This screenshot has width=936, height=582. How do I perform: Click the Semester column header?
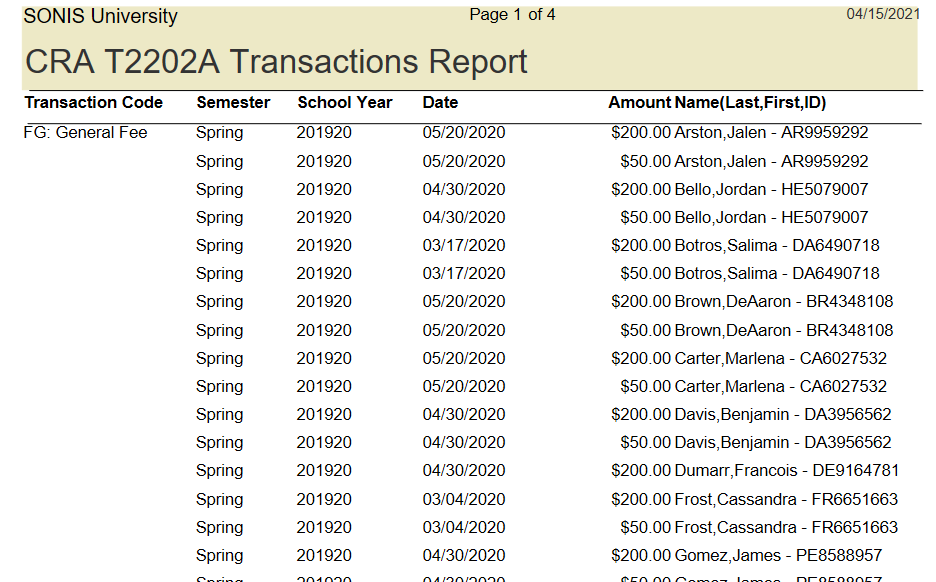pos(233,103)
